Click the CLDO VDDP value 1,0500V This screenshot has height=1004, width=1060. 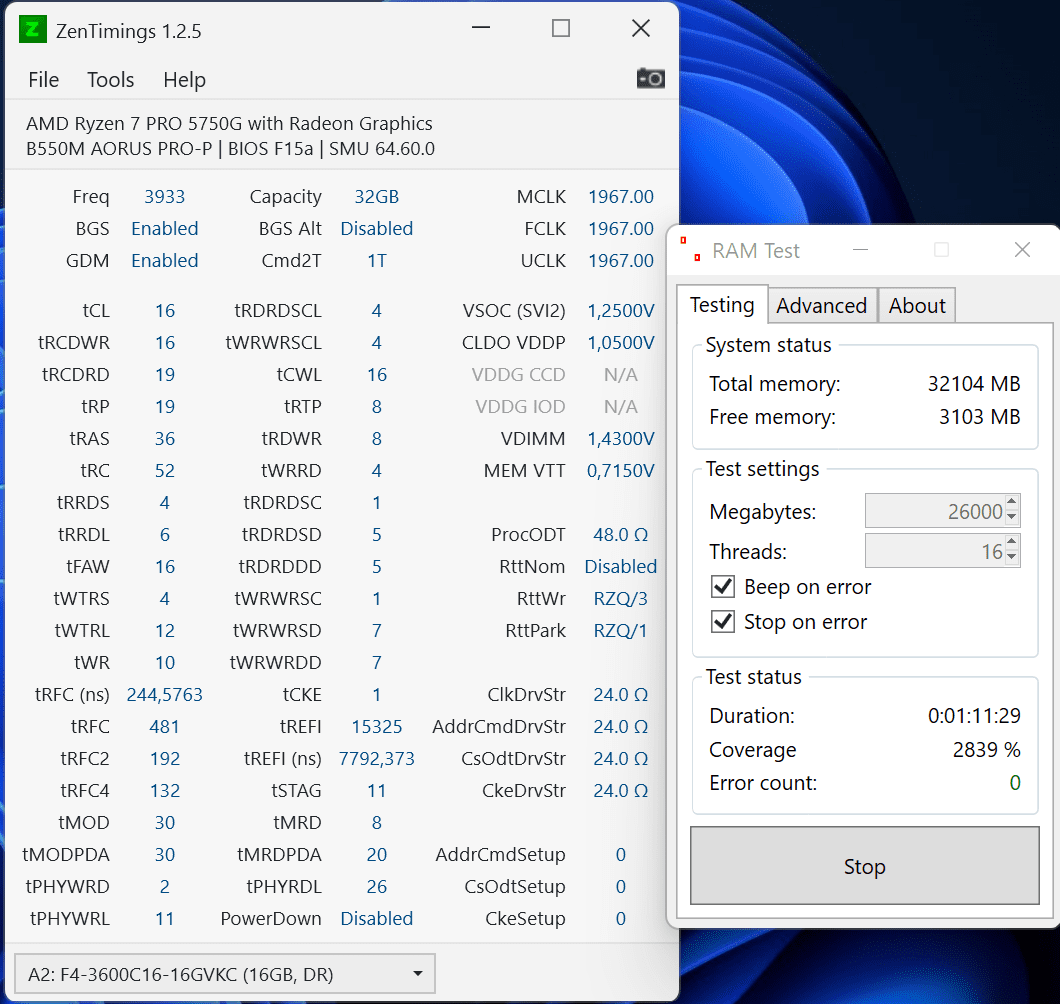click(x=621, y=343)
